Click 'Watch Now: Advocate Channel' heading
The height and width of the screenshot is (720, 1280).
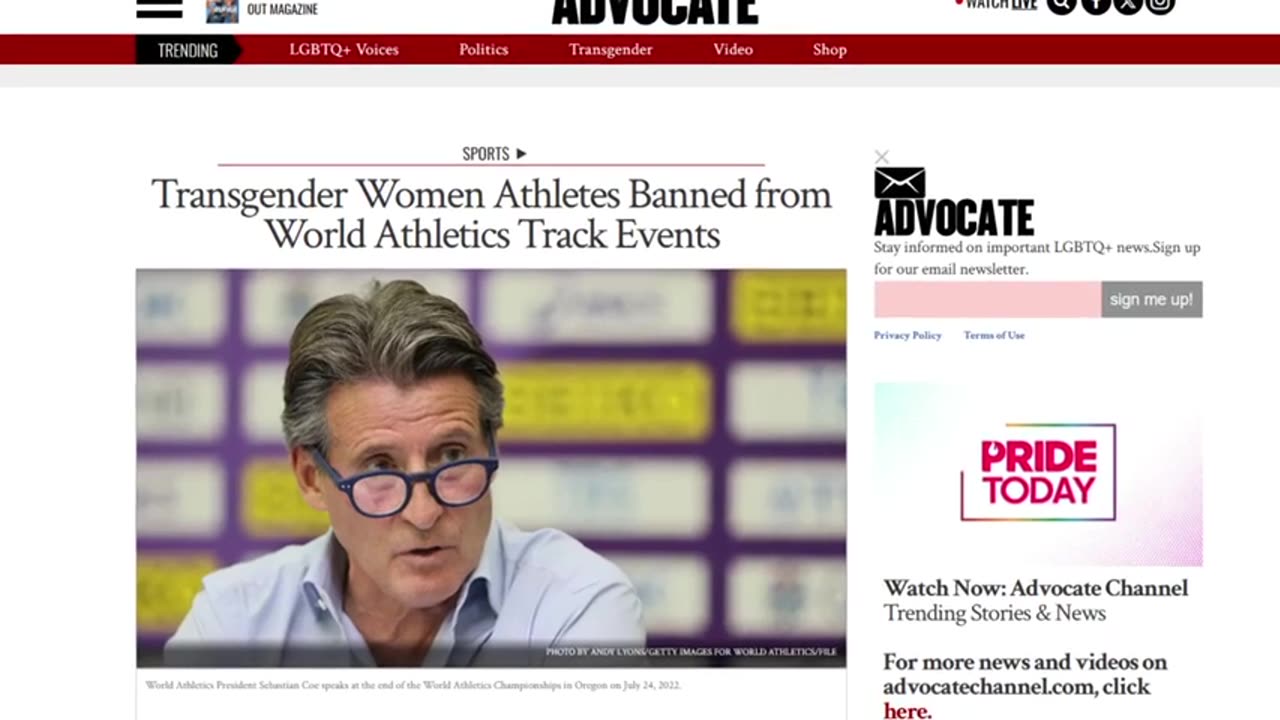(x=1036, y=588)
